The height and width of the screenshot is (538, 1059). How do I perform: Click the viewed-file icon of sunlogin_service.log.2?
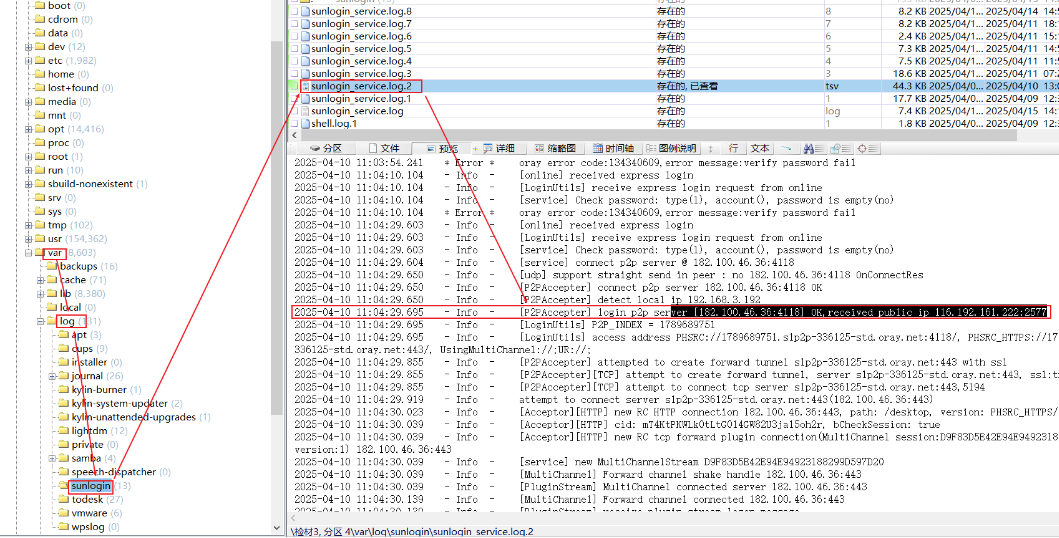305,86
